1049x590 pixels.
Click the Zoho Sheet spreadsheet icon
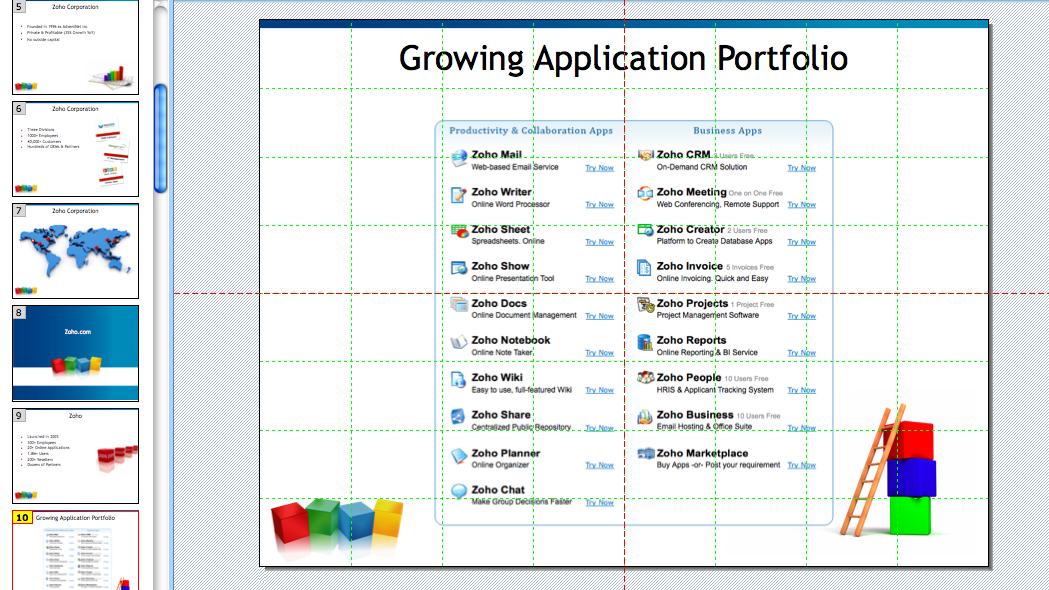pos(459,231)
